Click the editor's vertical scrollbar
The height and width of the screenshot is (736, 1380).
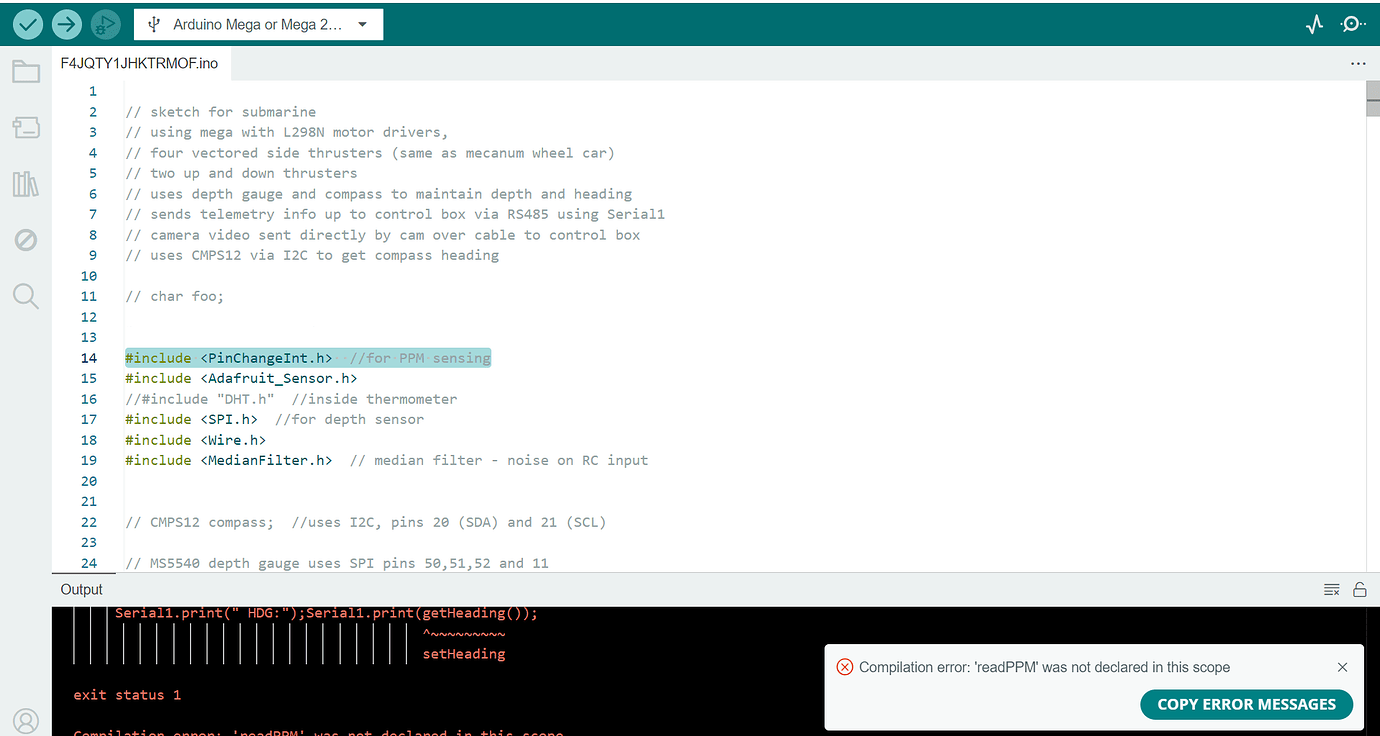(1372, 100)
